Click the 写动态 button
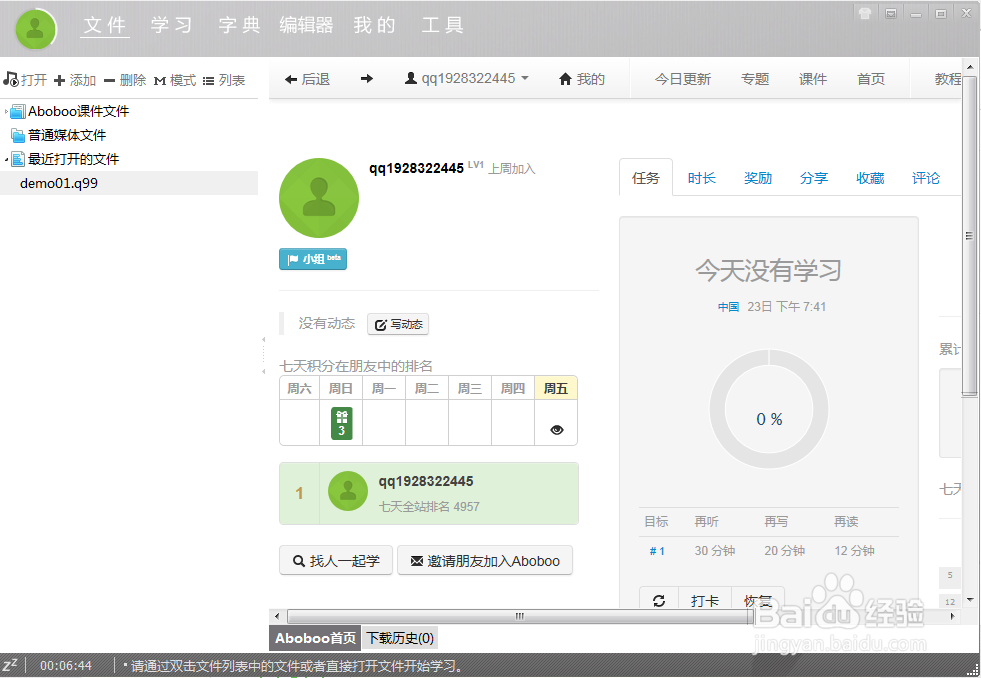Screen dimensions: 981x678 pyautogui.click(x=398, y=324)
